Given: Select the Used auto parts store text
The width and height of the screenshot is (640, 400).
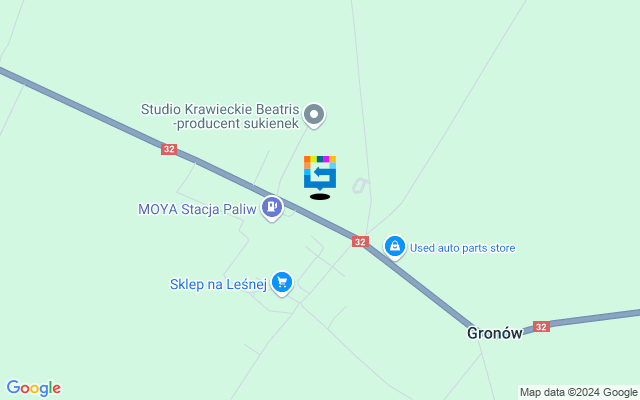Looking at the screenshot, I should point(462,248).
